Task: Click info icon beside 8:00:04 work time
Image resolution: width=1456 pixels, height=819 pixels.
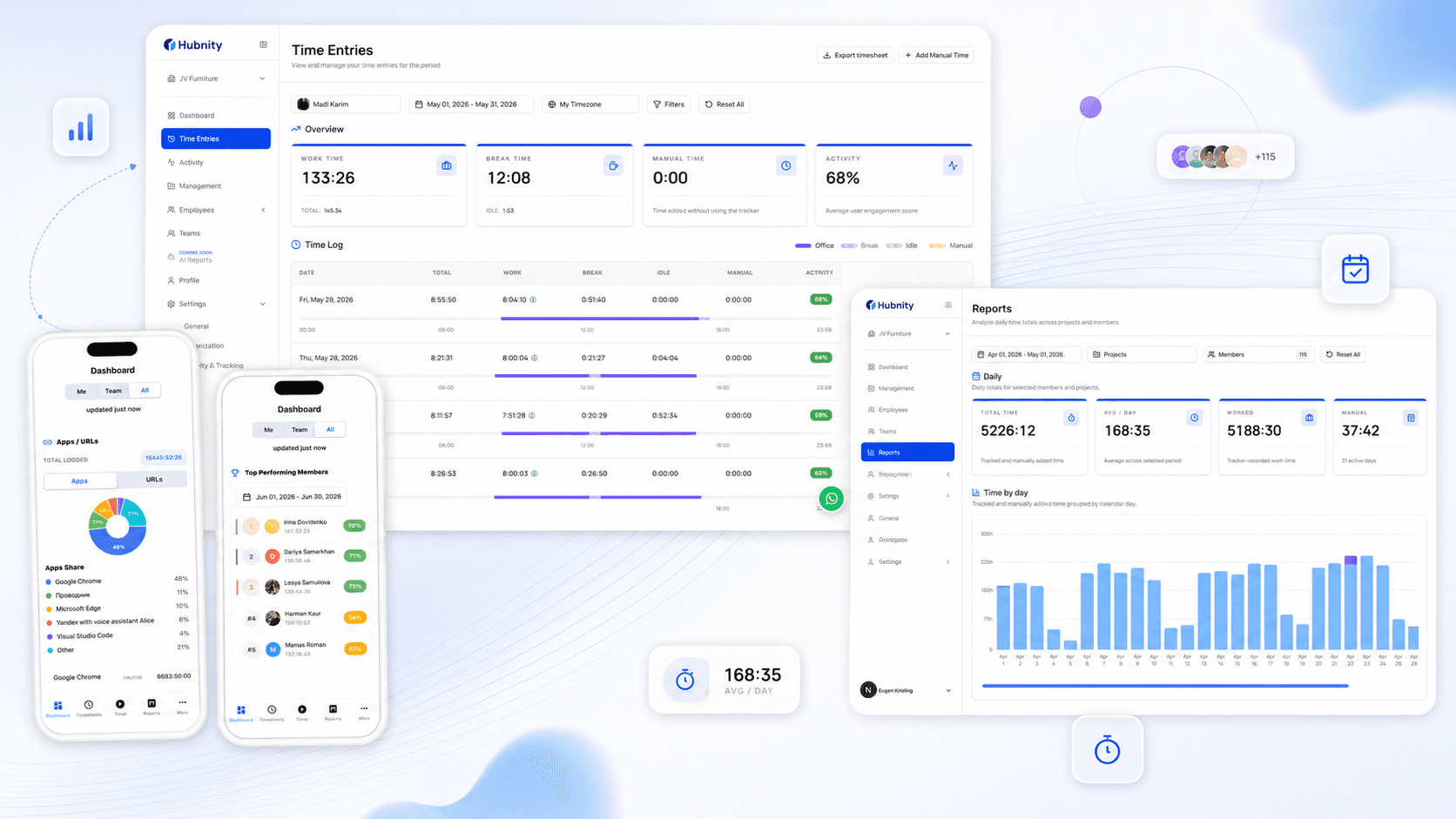Action: (534, 358)
